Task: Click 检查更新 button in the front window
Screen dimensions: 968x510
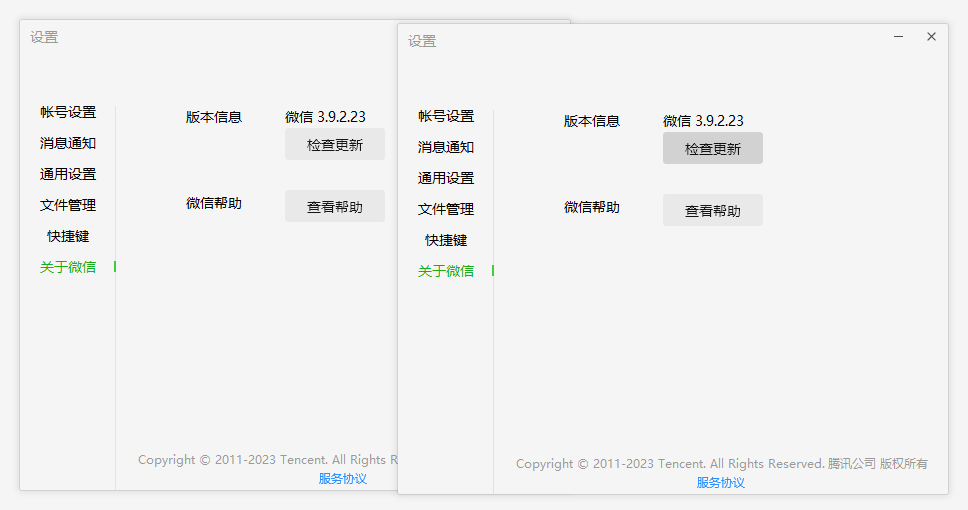Action: 712,148
